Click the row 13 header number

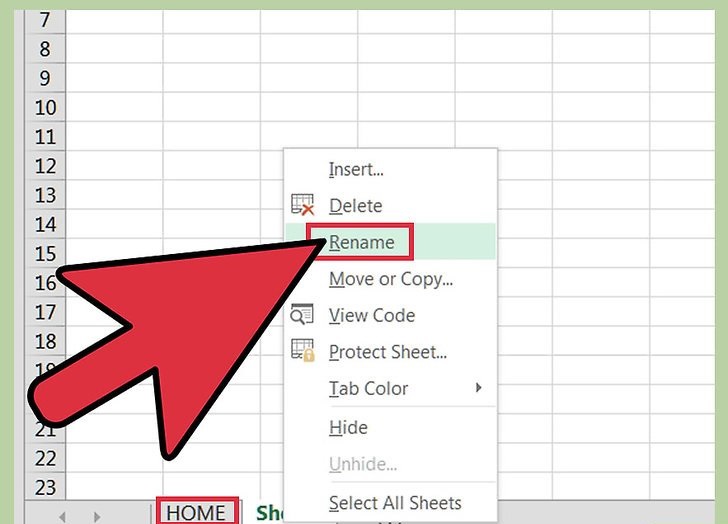click(x=46, y=195)
